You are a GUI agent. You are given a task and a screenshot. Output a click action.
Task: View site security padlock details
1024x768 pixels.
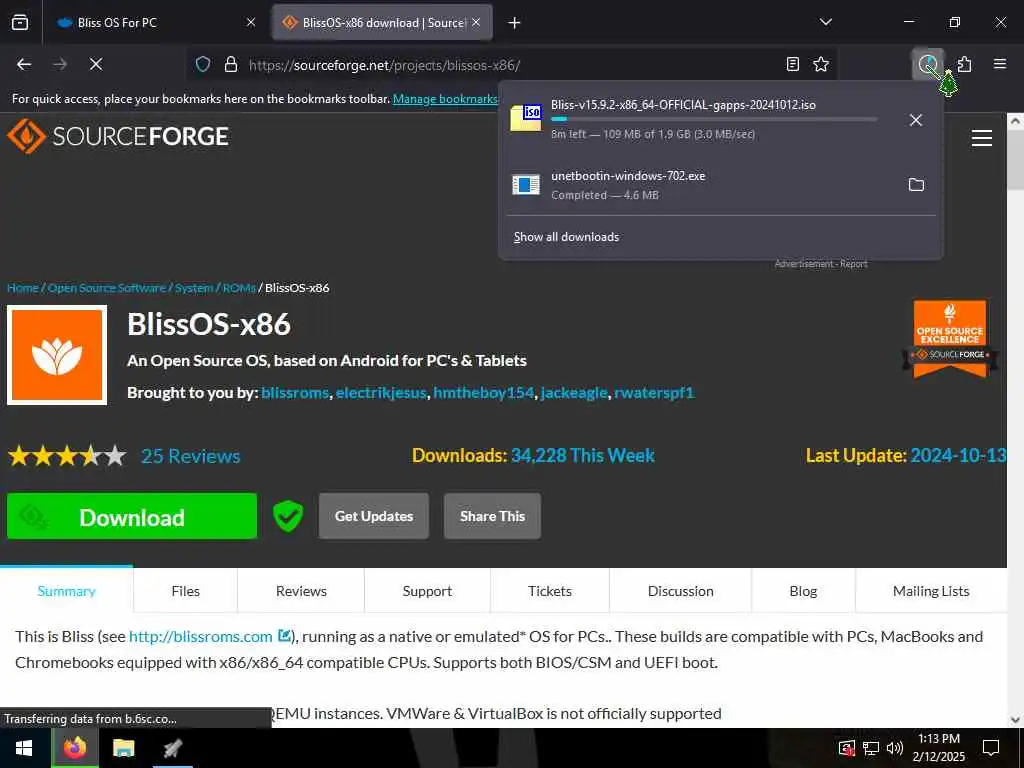(231, 65)
